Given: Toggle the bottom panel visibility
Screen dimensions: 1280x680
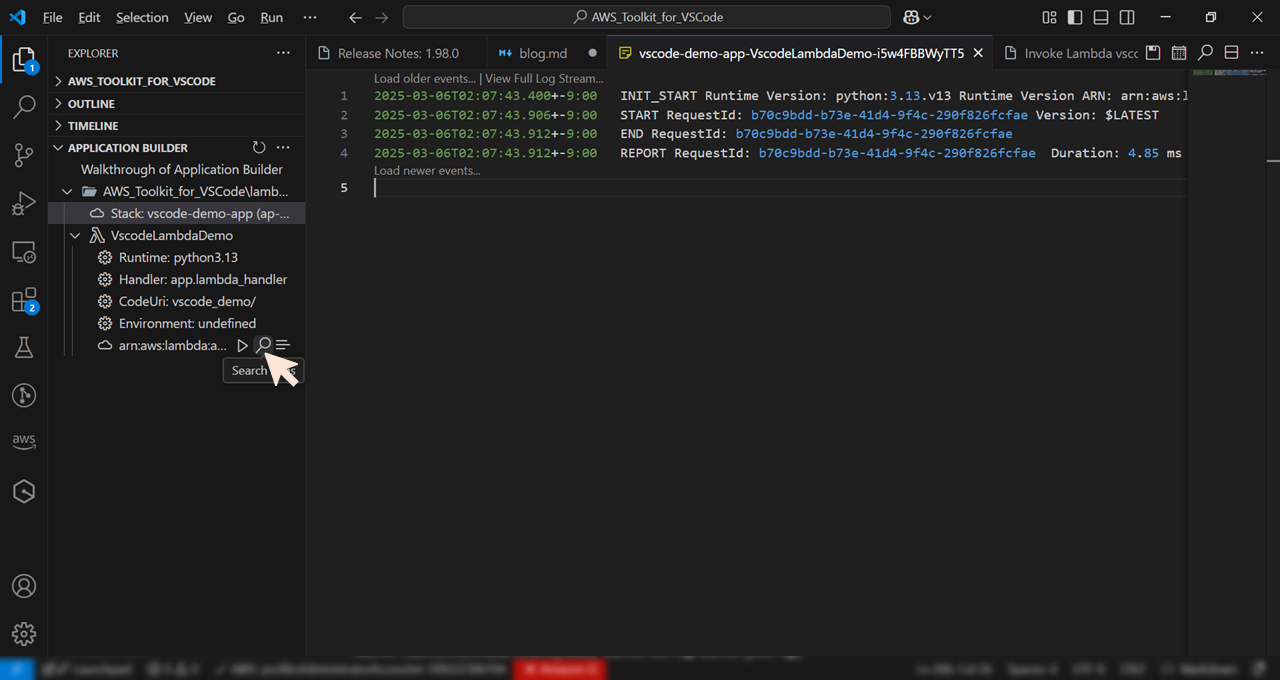Looking at the screenshot, I should pos(1100,17).
